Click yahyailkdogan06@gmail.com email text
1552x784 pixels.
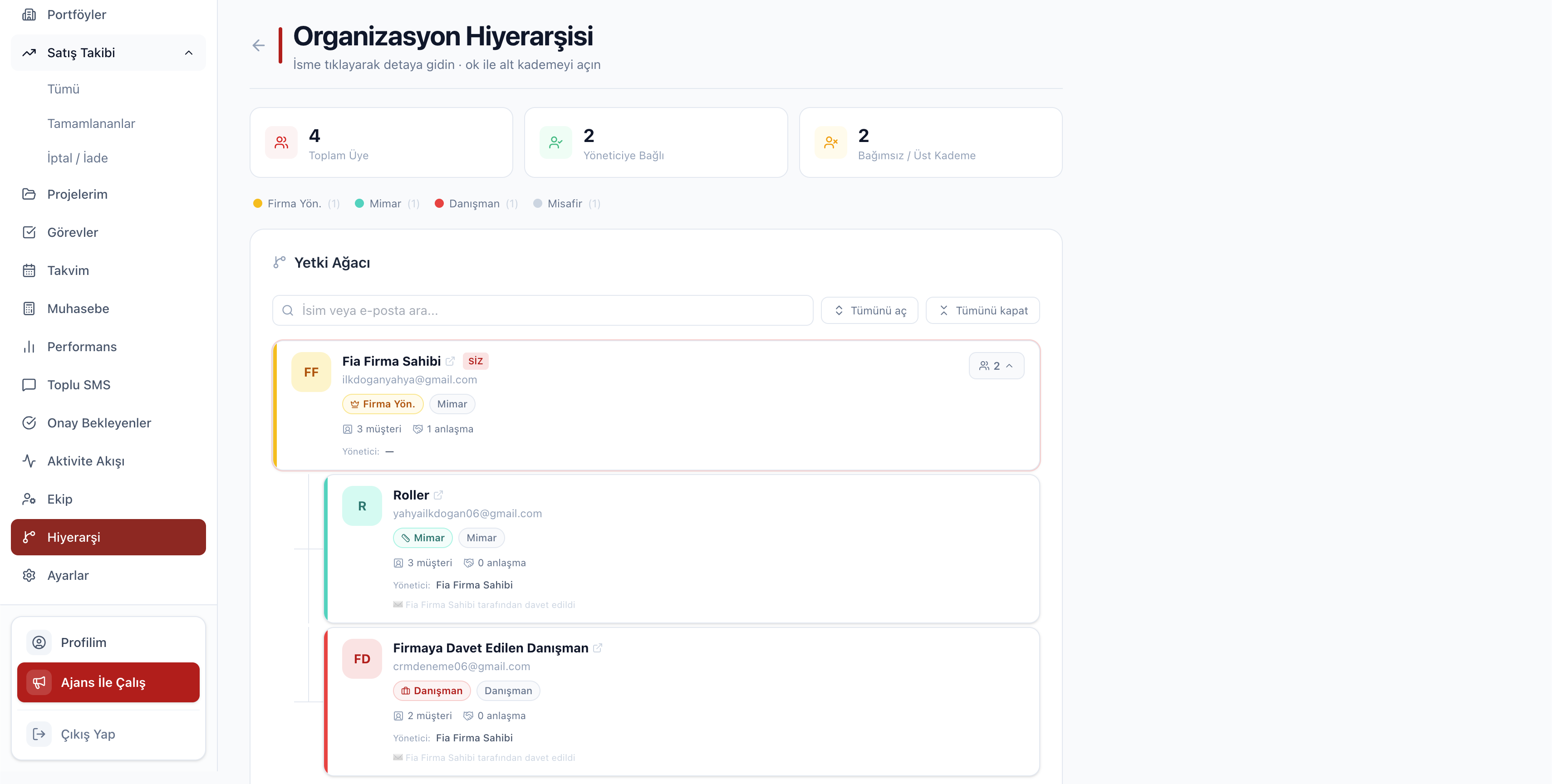tap(467, 514)
